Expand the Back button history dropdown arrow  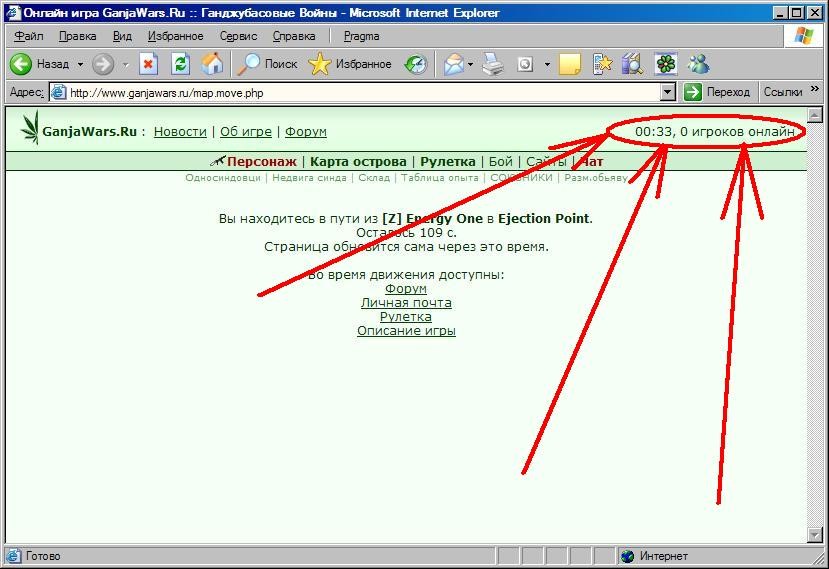(80, 65)
